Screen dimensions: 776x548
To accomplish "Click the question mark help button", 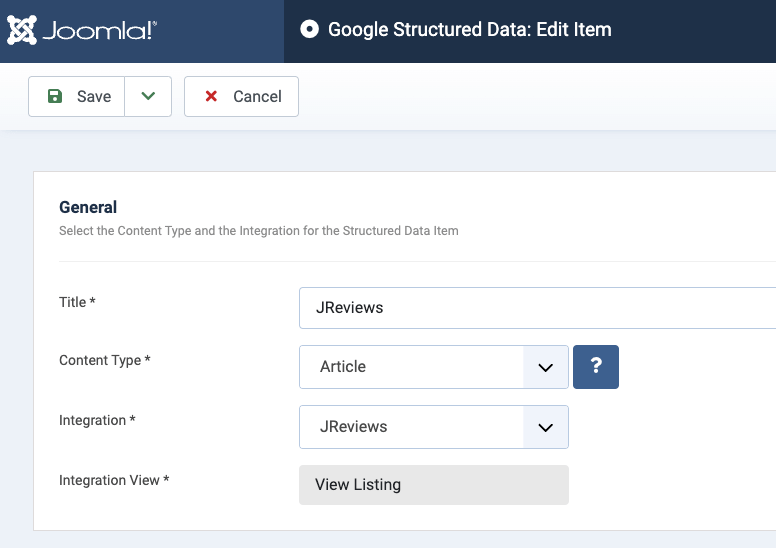I will click(596, 367).
